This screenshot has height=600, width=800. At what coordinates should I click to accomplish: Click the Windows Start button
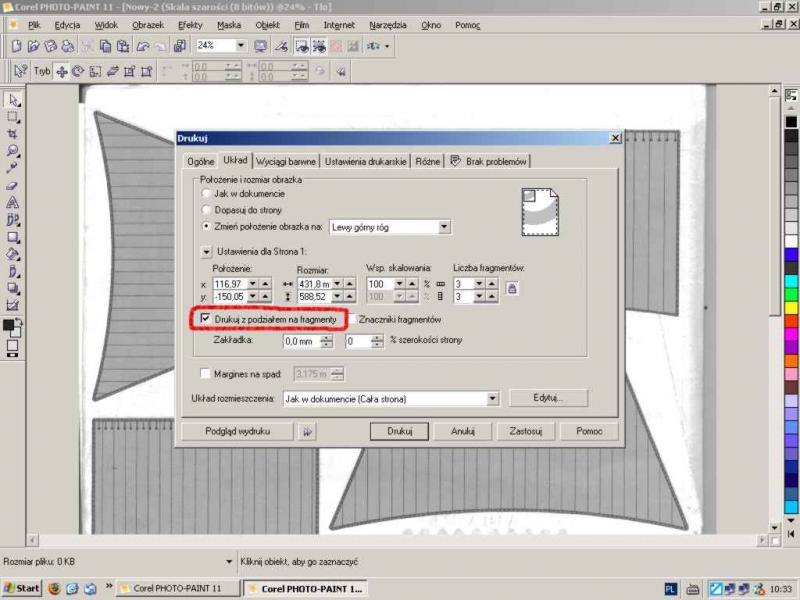pyautogui.click(x=21, y=589)
